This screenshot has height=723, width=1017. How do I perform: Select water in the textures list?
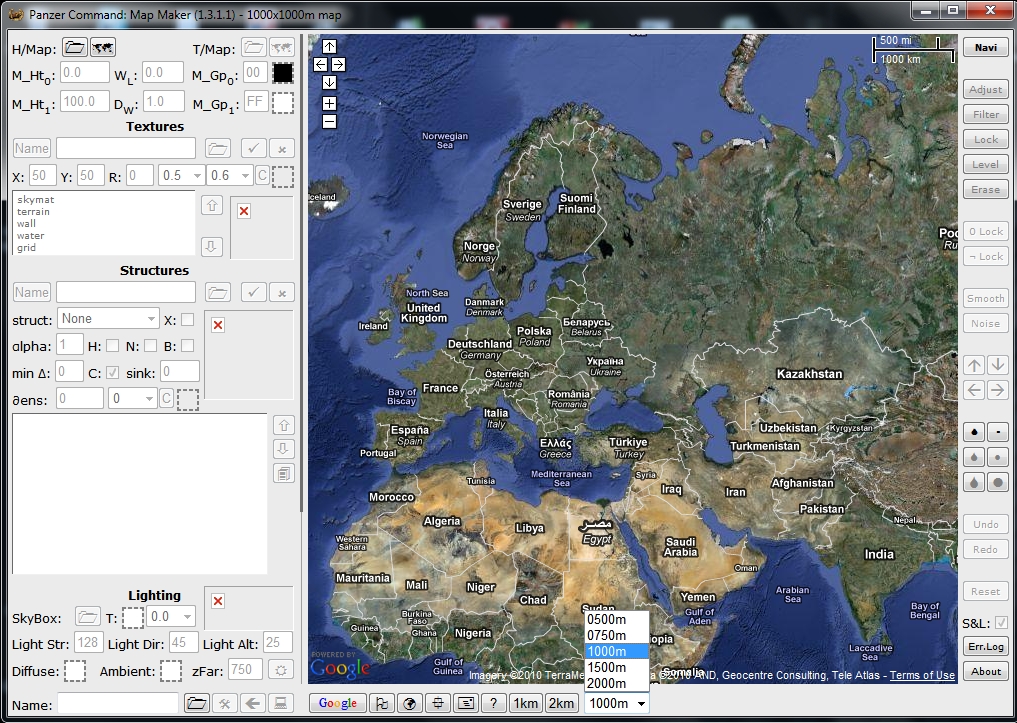(x=30, y=235)
